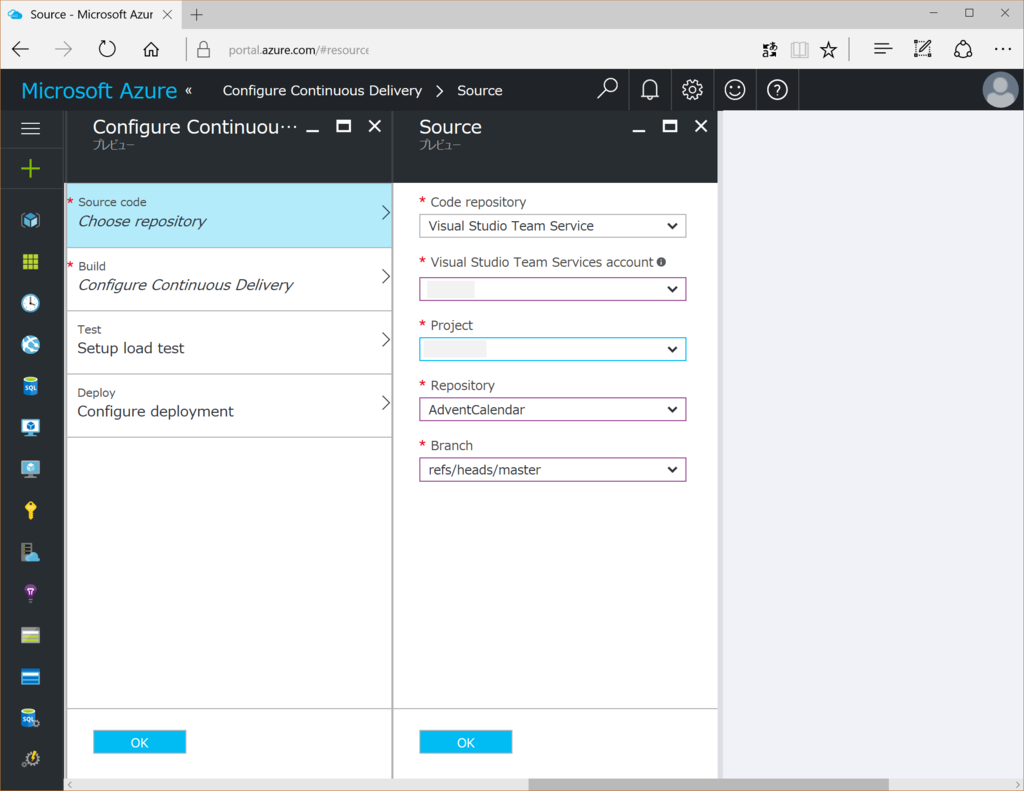This screenshot has width=1024, height=791.
Task: Click OK in Configure Continuous Delivery blade
Action: (139, 742)
